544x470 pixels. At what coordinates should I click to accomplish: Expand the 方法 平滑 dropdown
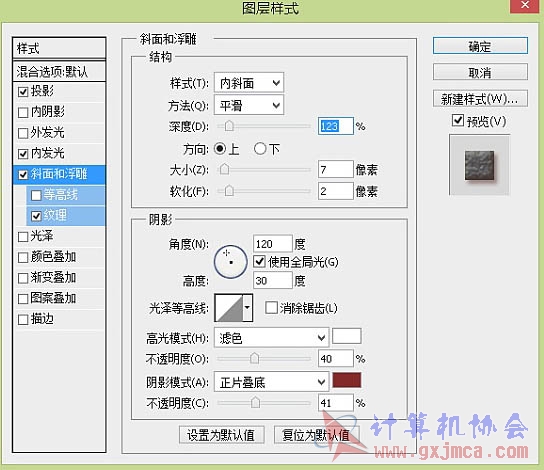(x=249, y=105)
